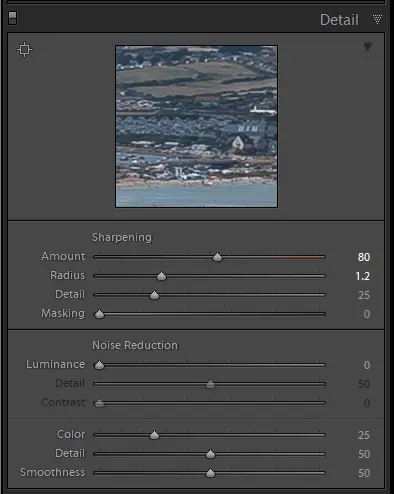Click the Amount label
Image resolution: width=394 pixels, height=494 pixels.
coord(63,256)
